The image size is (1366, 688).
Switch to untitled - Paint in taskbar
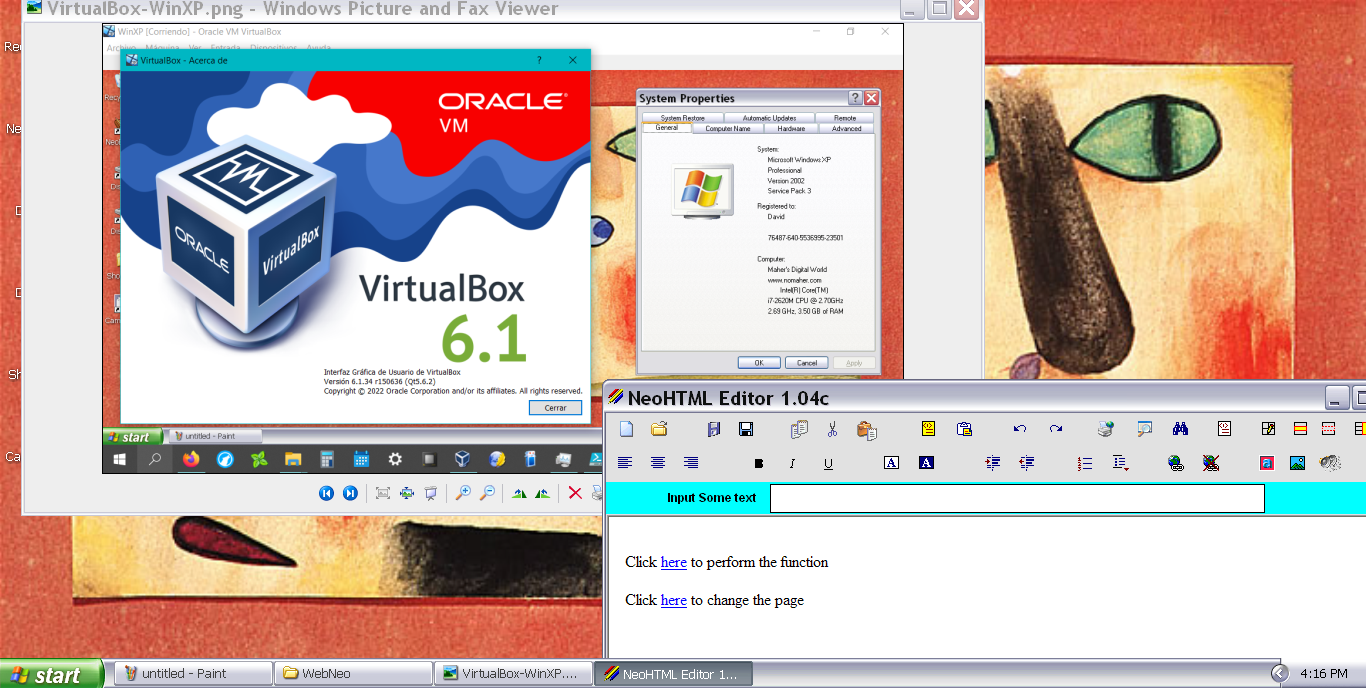point(192,674)
